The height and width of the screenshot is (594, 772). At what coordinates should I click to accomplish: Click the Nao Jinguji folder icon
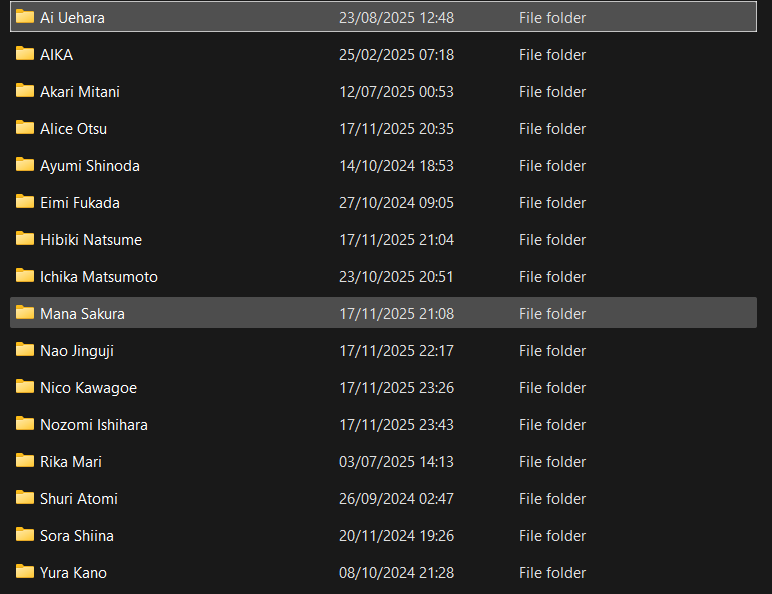point(25,350)
